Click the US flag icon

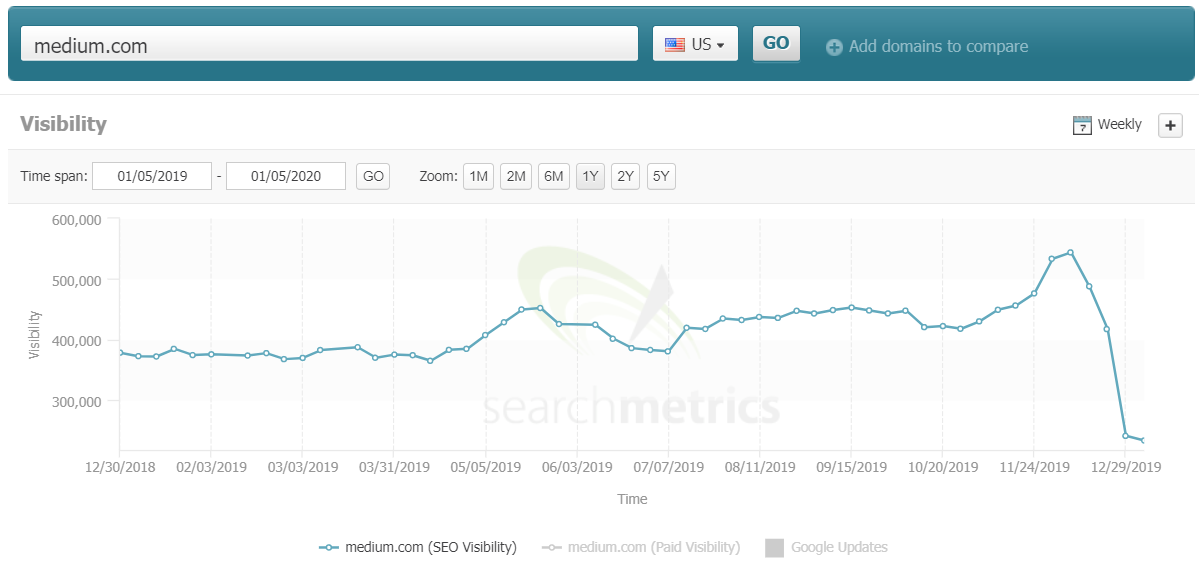point(675,44)
